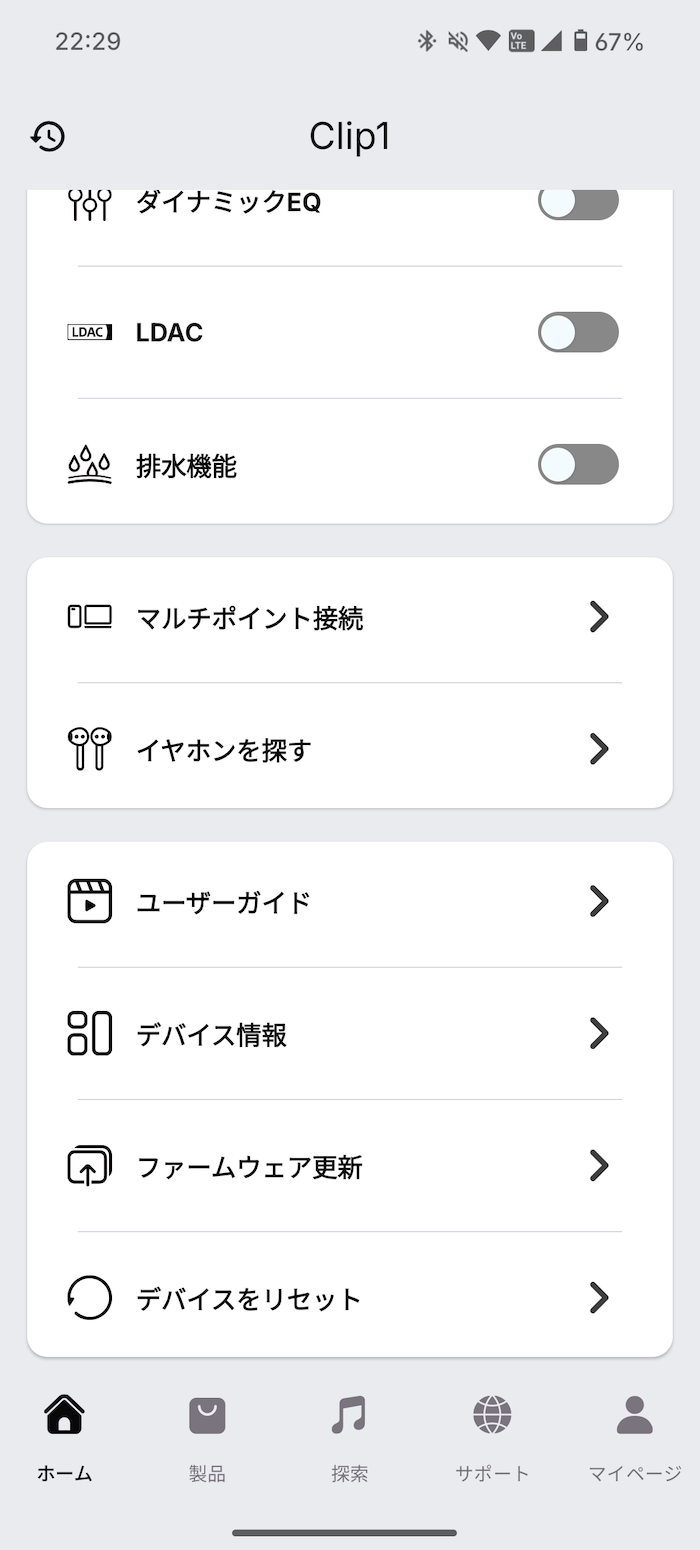Expand マルチポイント接続 with its chevron arrow
The height and width of the screenshot is (1550, 700).
599,617
